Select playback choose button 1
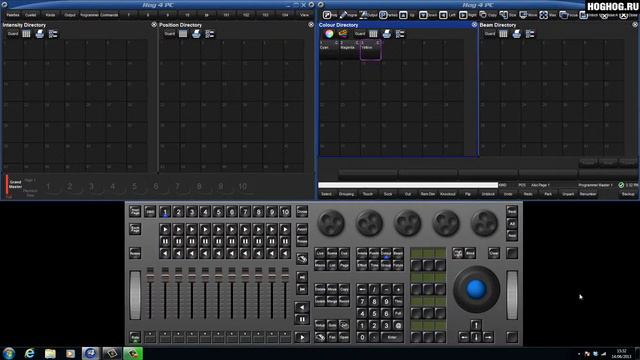 click(165, 212)
